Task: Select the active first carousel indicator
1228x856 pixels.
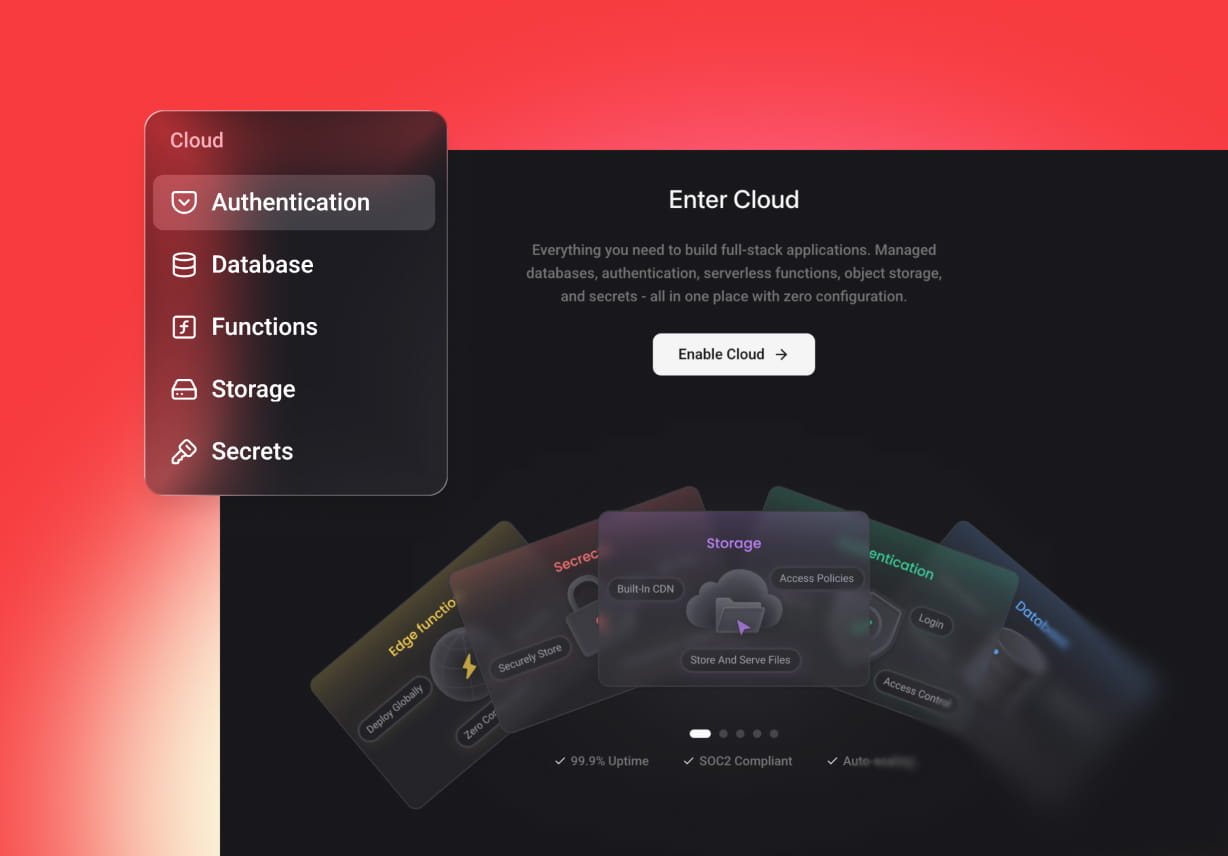Action: click(700, 734)
